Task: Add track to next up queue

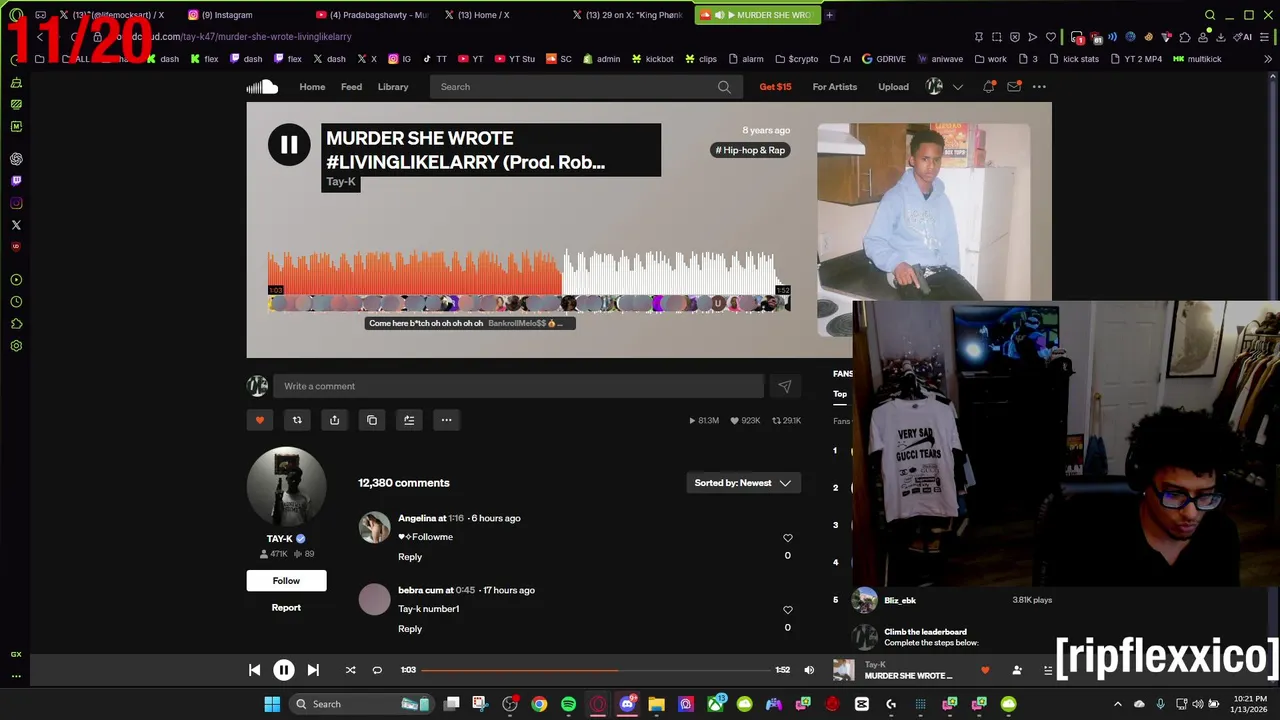Action: (409, 420)
